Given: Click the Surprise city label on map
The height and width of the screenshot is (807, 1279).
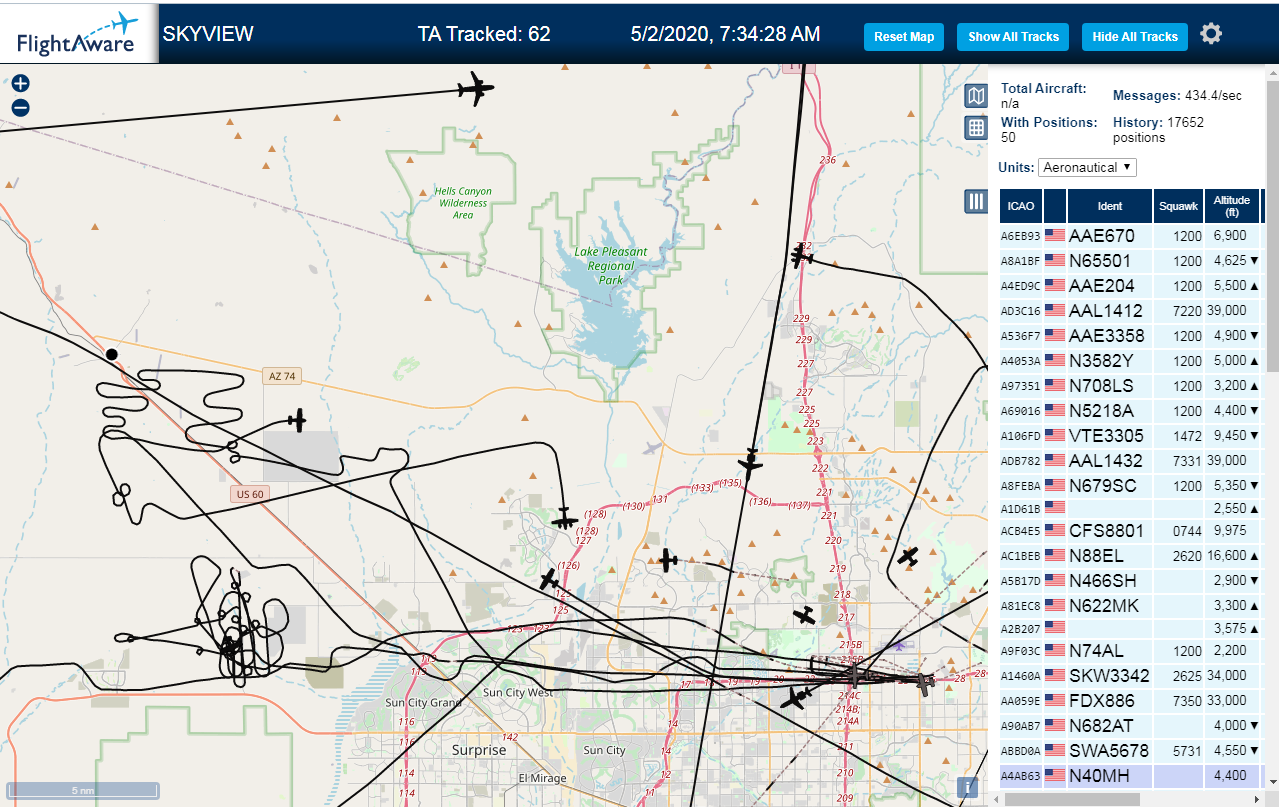Looking at the screenshot, I should [x=479, y=750].
